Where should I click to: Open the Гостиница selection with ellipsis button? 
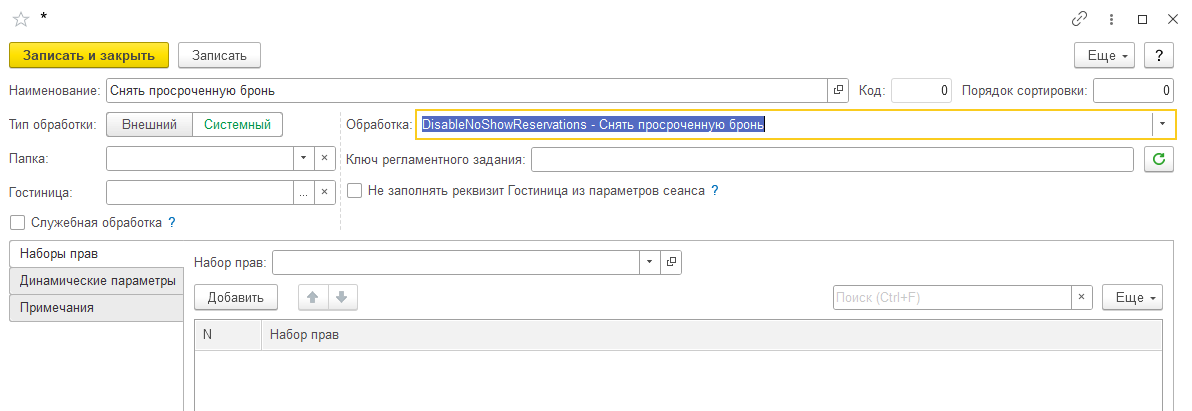[x=303, y=192]
